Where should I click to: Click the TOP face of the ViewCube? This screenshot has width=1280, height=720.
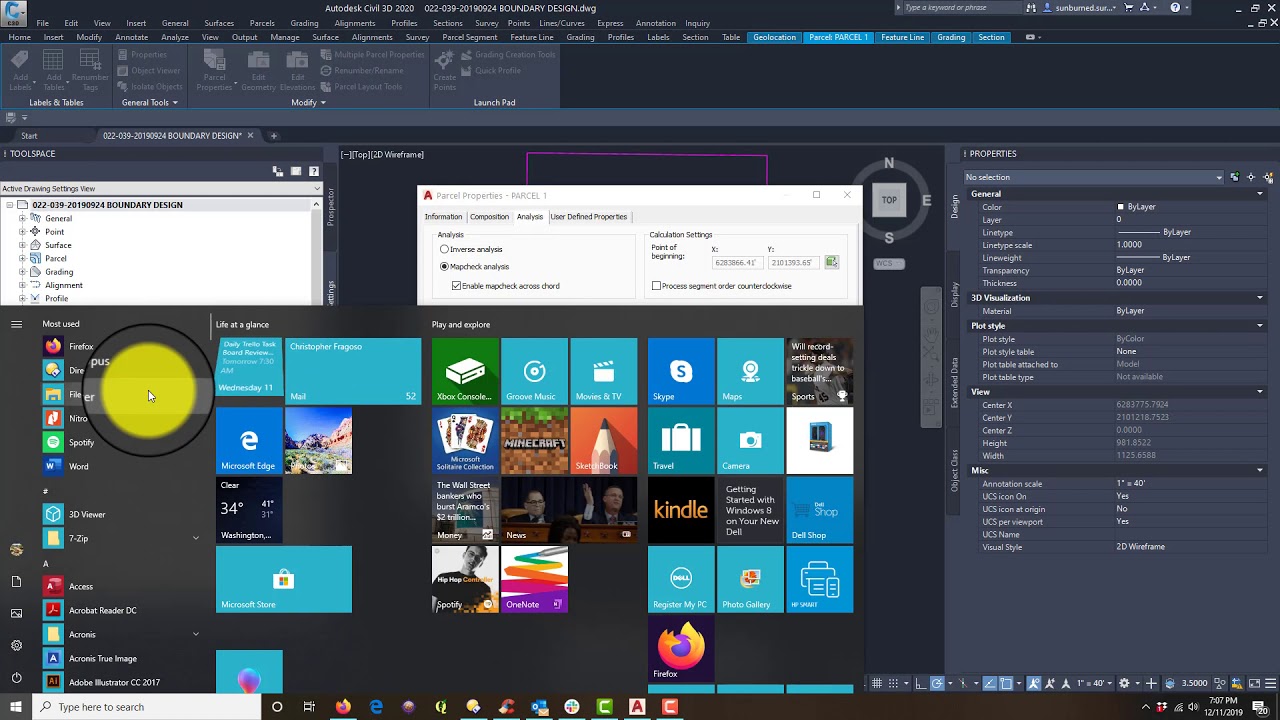coord(889,200)
